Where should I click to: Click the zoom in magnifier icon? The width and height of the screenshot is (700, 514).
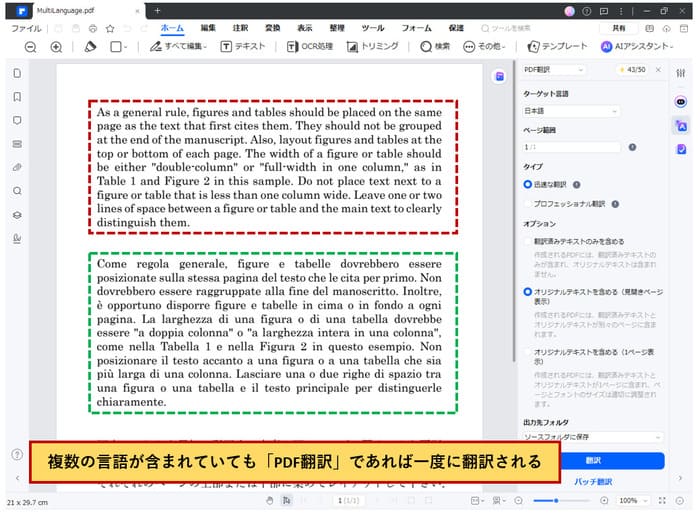56,47
